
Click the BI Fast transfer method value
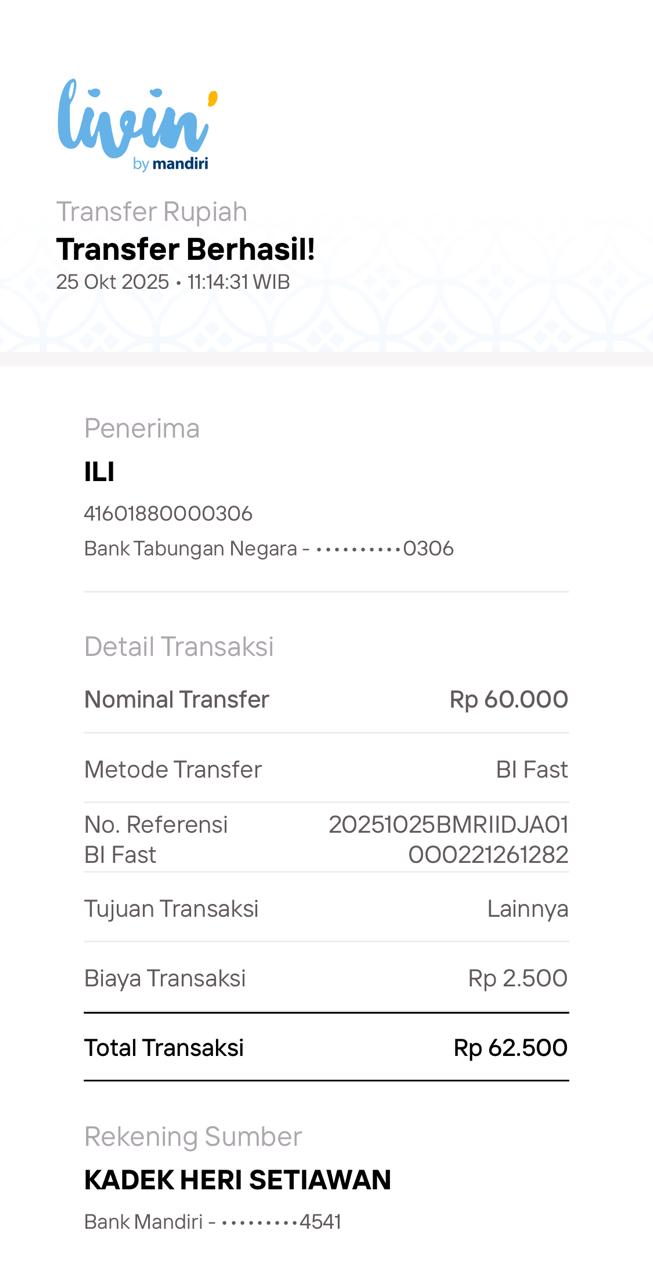[x=532, y=770]
